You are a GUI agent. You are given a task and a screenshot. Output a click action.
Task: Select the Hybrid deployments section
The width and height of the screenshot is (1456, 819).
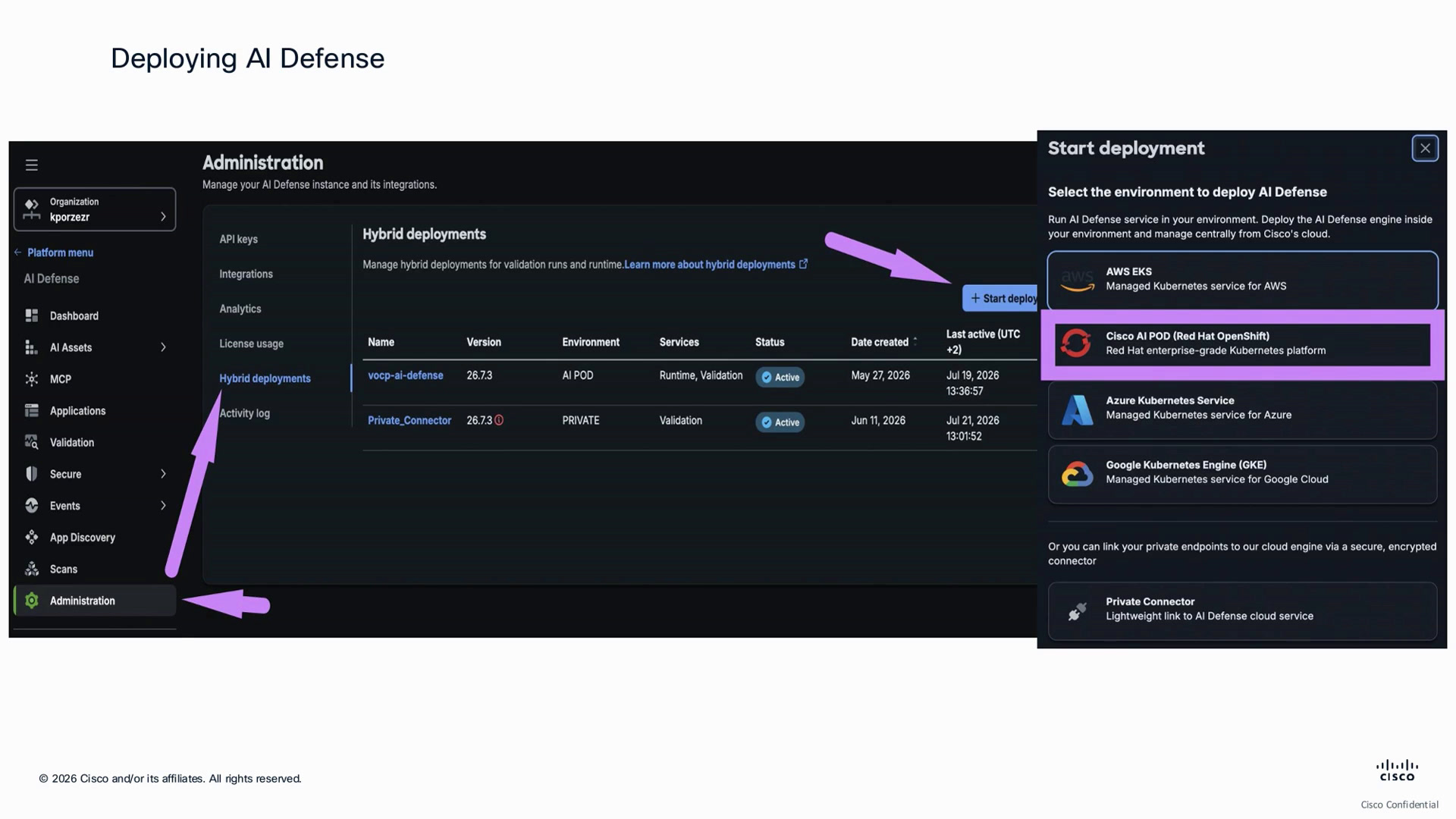pyautogui.click(x=265, y=378)
